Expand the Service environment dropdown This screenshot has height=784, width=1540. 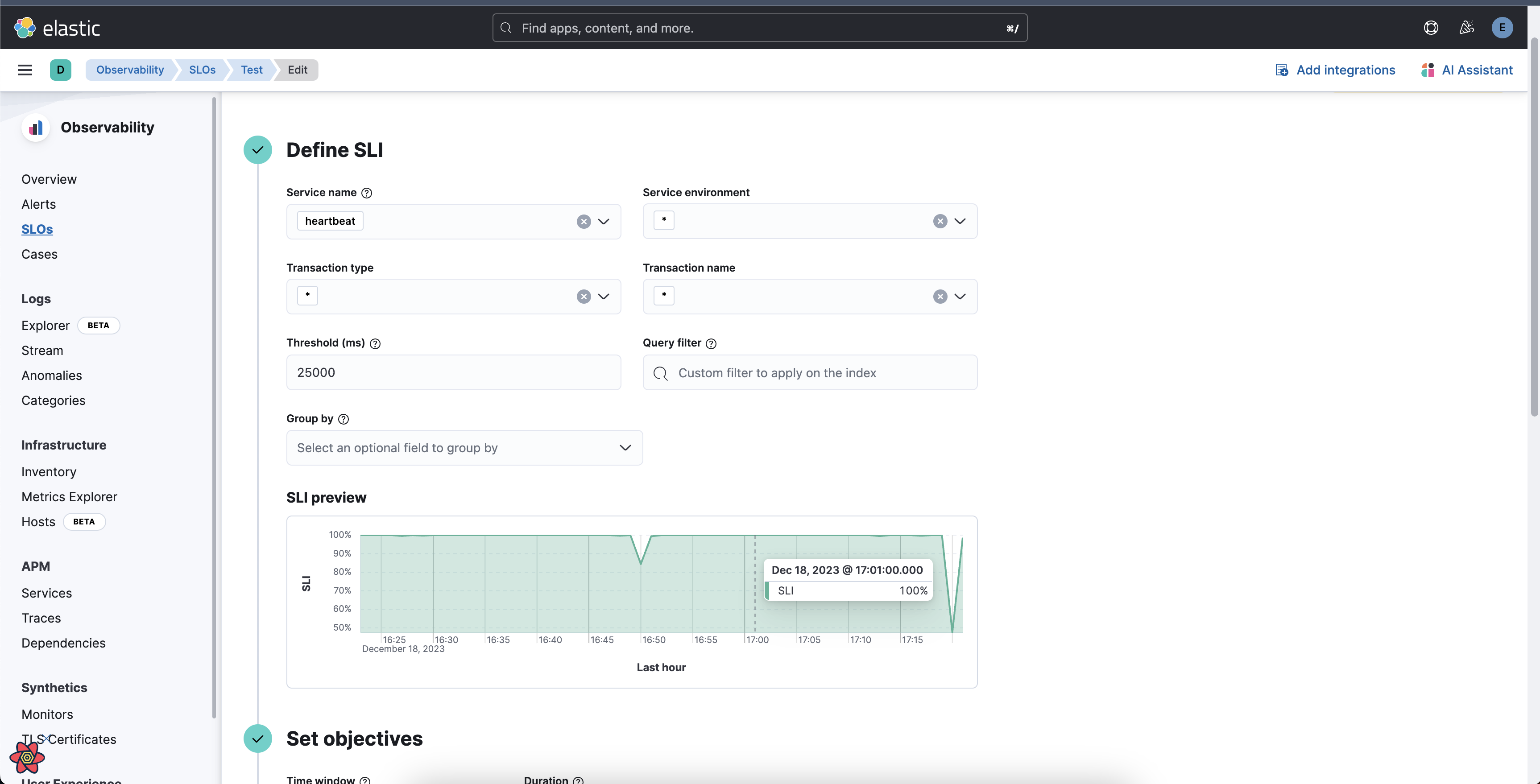pos(960,221)
